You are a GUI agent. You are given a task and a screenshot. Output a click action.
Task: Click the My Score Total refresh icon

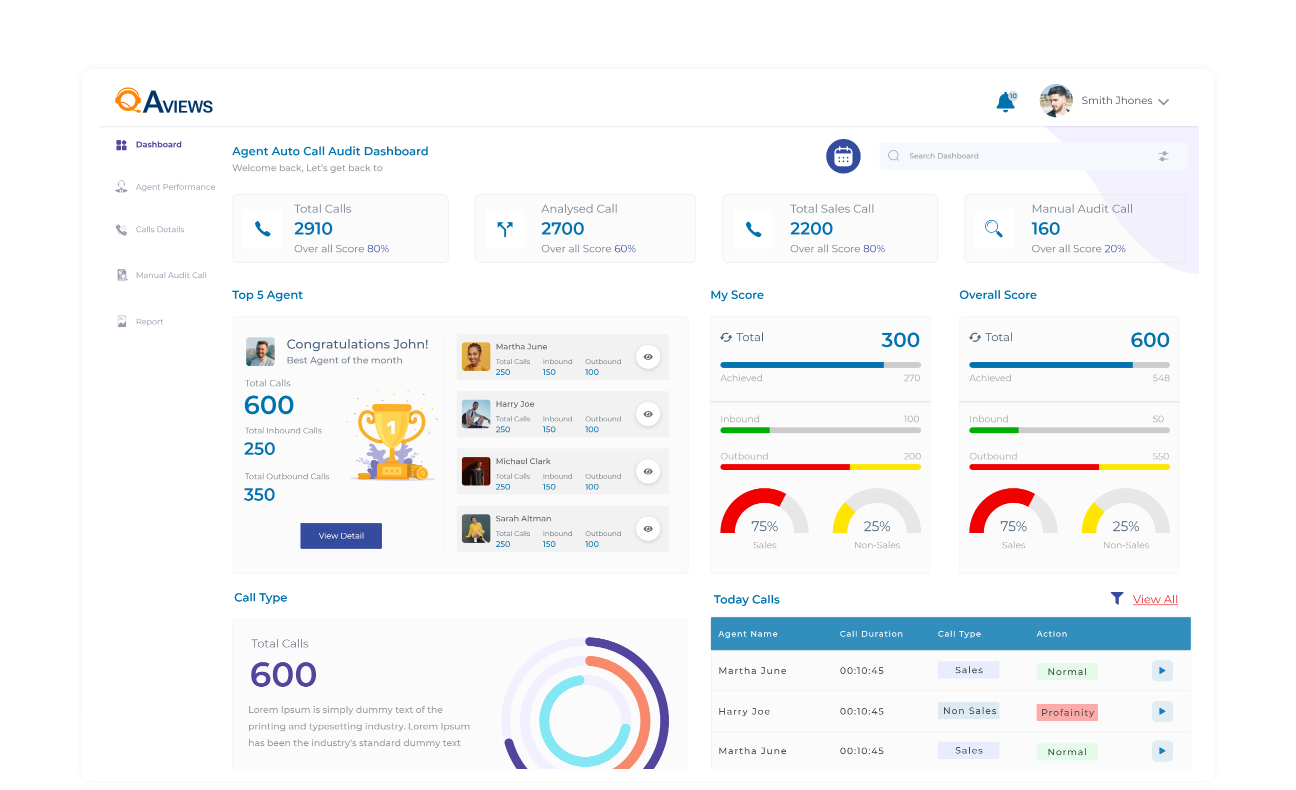pyautogui.click(x=726, y=338)
